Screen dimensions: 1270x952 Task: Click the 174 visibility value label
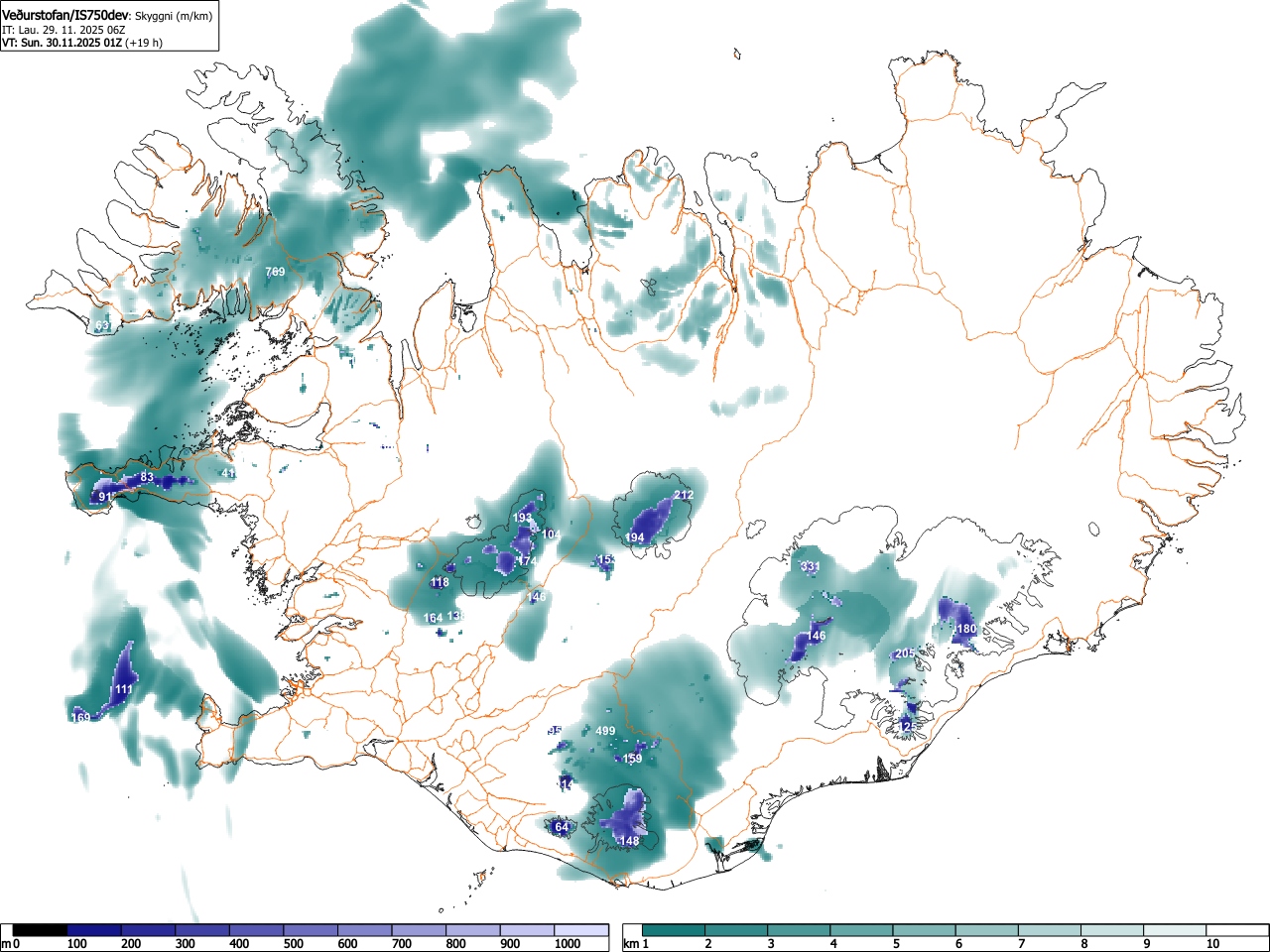[x=527, y=561]
